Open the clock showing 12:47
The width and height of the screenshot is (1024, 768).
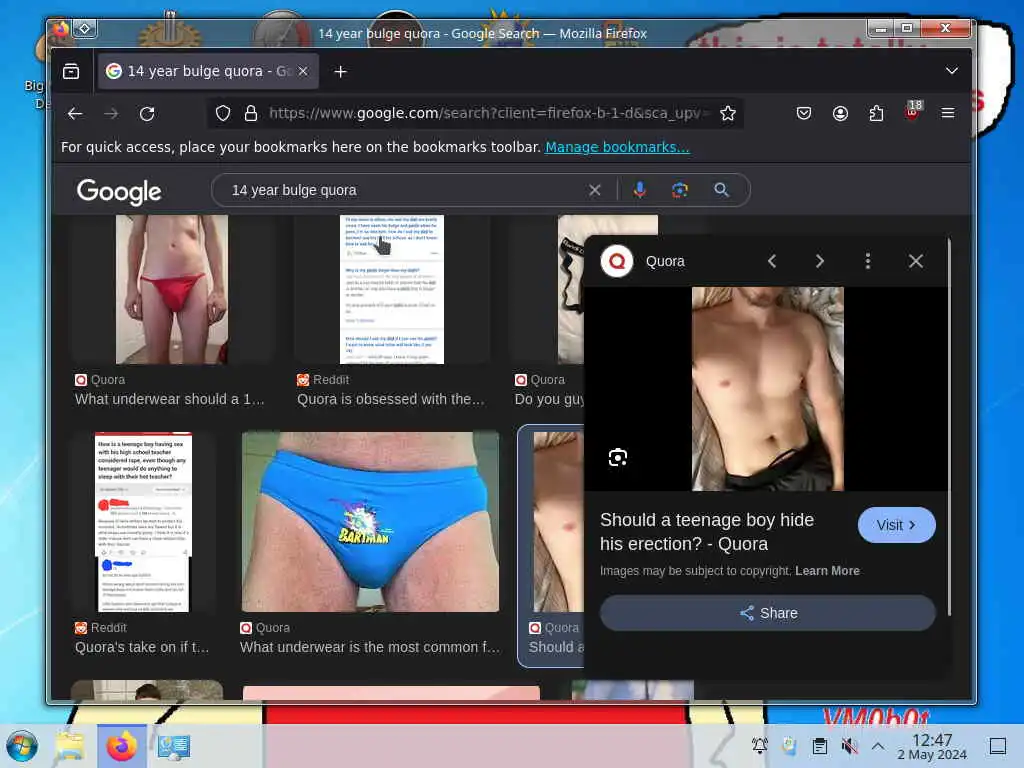click(x=932, y=746)
